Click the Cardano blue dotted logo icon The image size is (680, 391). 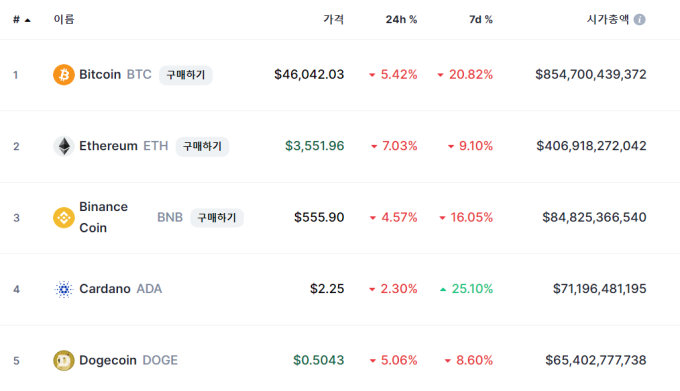(x=64, y=289)
